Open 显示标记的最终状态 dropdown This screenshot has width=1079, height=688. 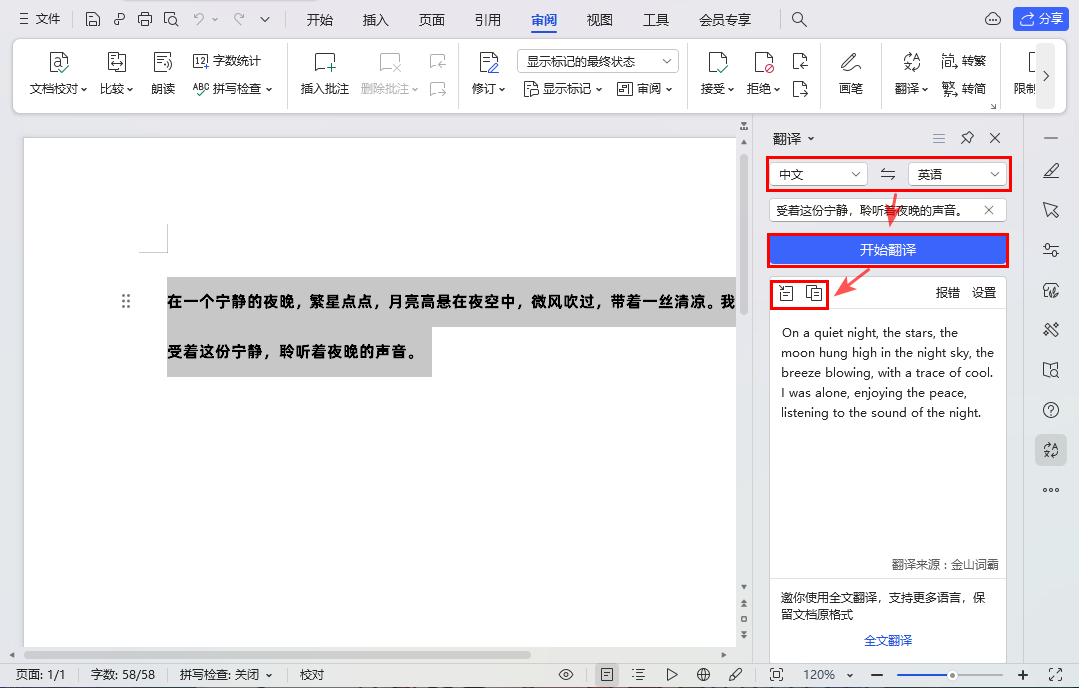[597, 61]
